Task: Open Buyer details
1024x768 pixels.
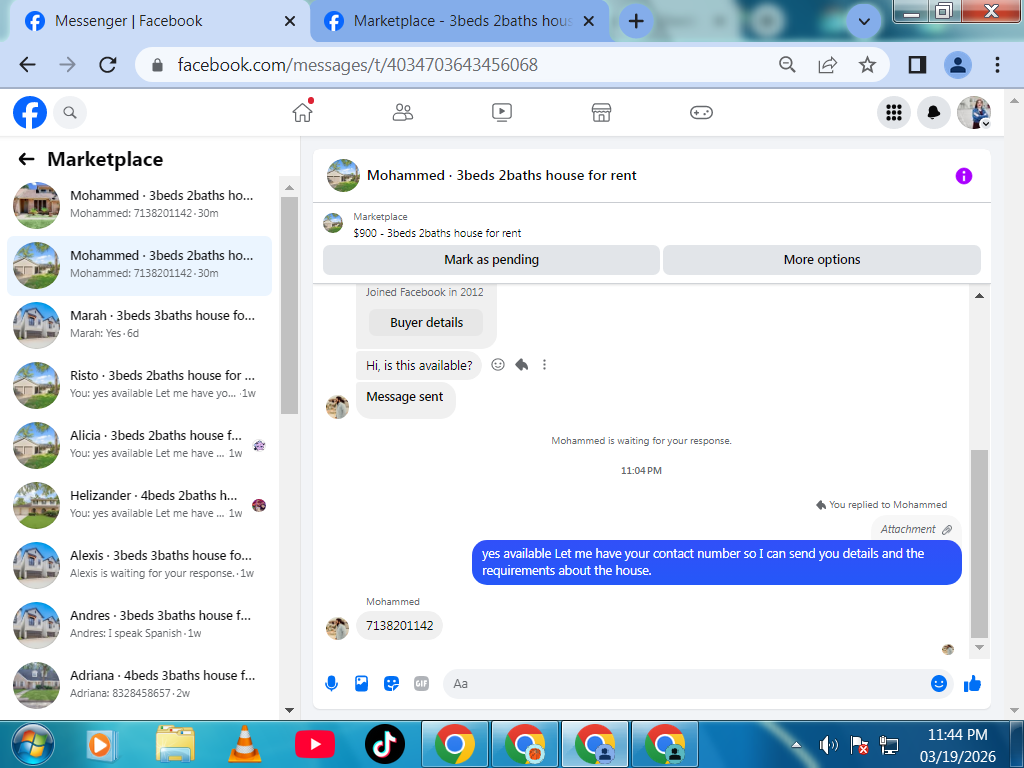Action: 426,323
